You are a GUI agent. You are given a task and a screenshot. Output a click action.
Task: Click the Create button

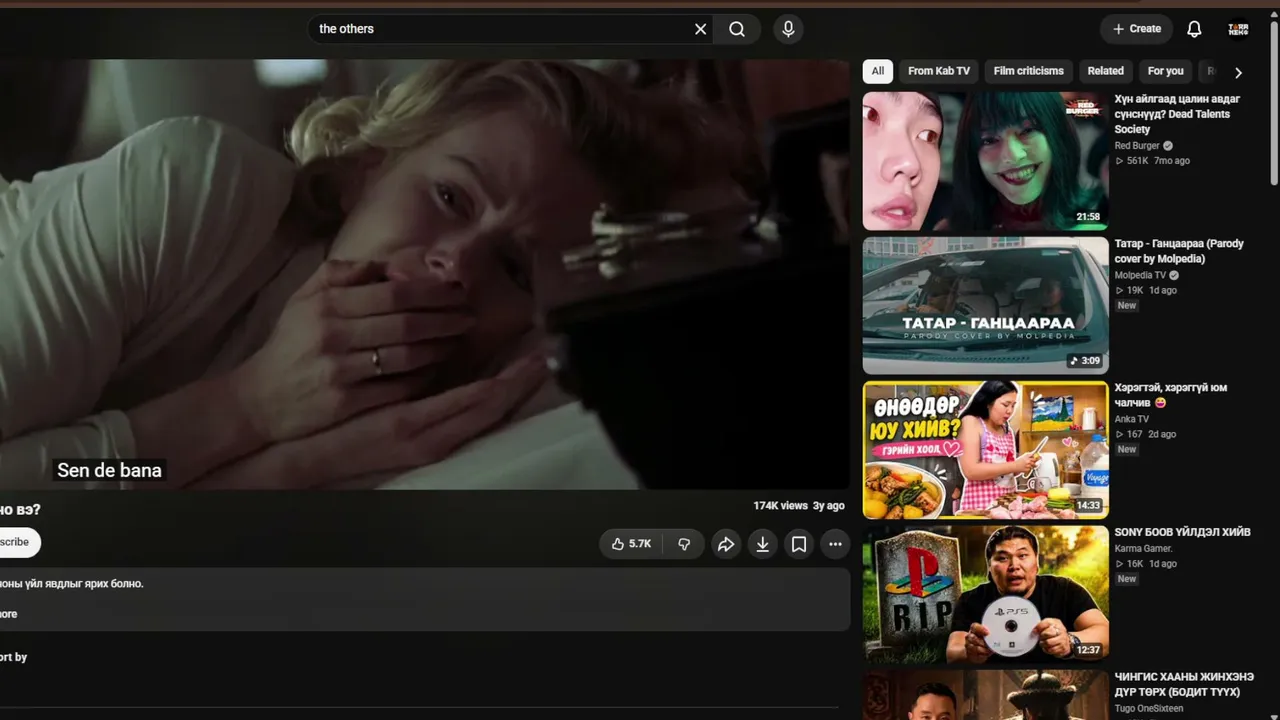pyautogui.click(x=1137, y=29)
